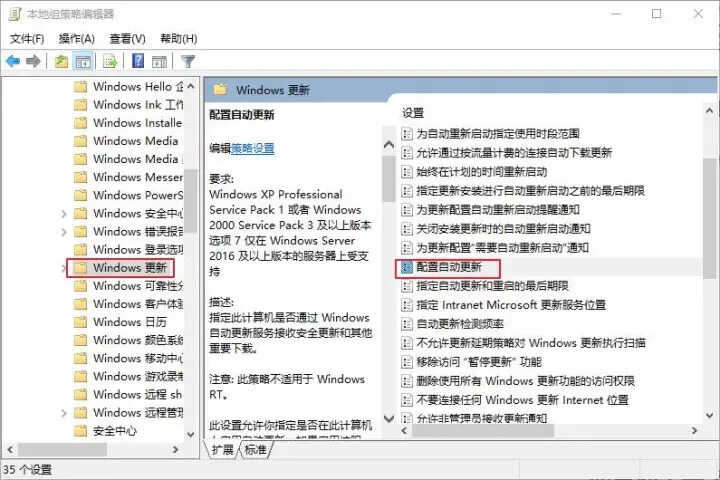
Task: Open the 查看(V) menu
Action: coord(128,39)
